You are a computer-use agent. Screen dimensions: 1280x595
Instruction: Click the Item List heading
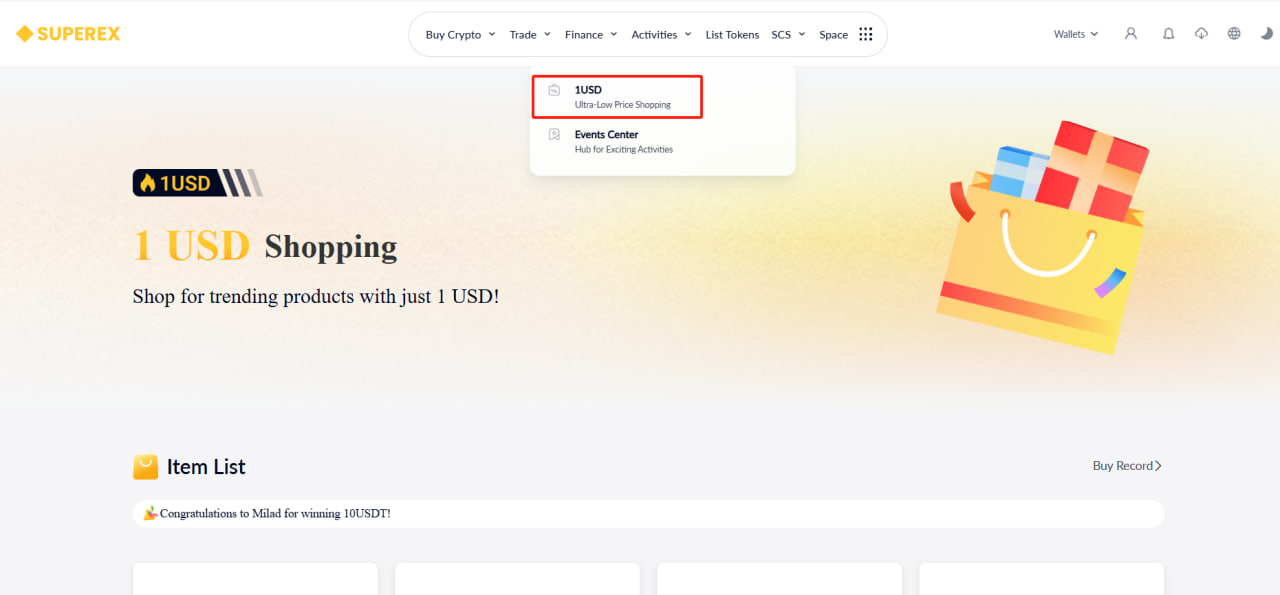tap(206, 467)
